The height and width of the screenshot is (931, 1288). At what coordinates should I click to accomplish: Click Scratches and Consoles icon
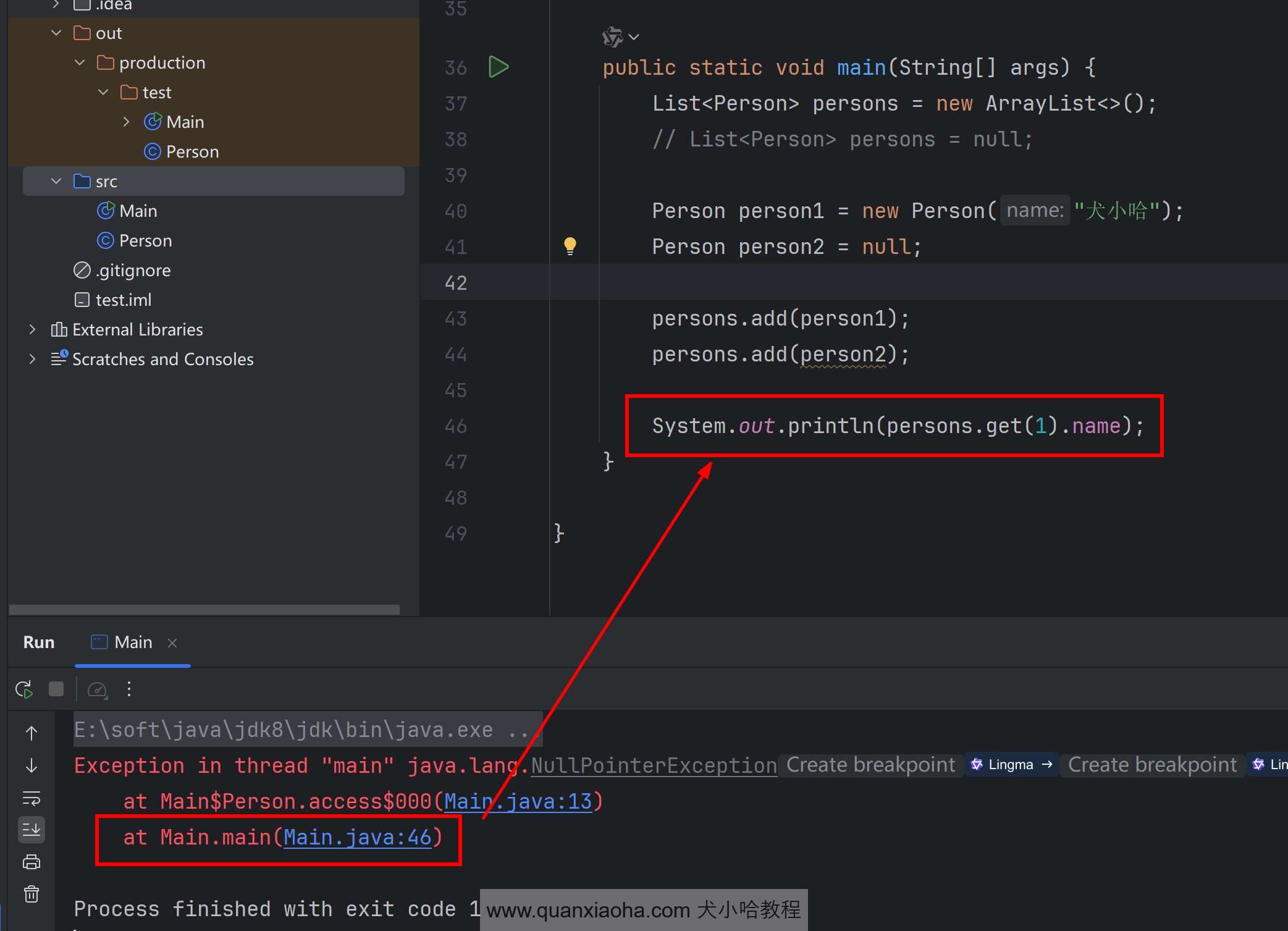tap(59, 358)
